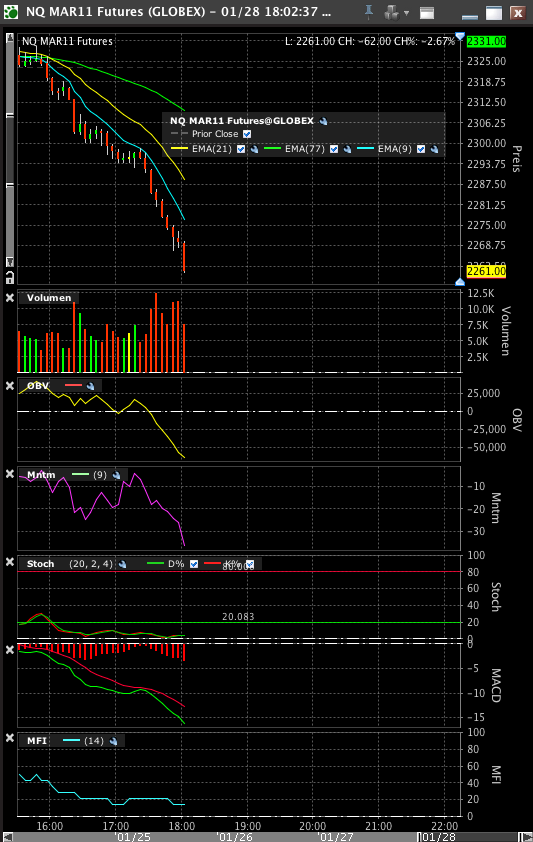This screenshot has height=842, width=533.
Task: Toggle EMA(9) visibility checkbox
Action: point(421,149)
